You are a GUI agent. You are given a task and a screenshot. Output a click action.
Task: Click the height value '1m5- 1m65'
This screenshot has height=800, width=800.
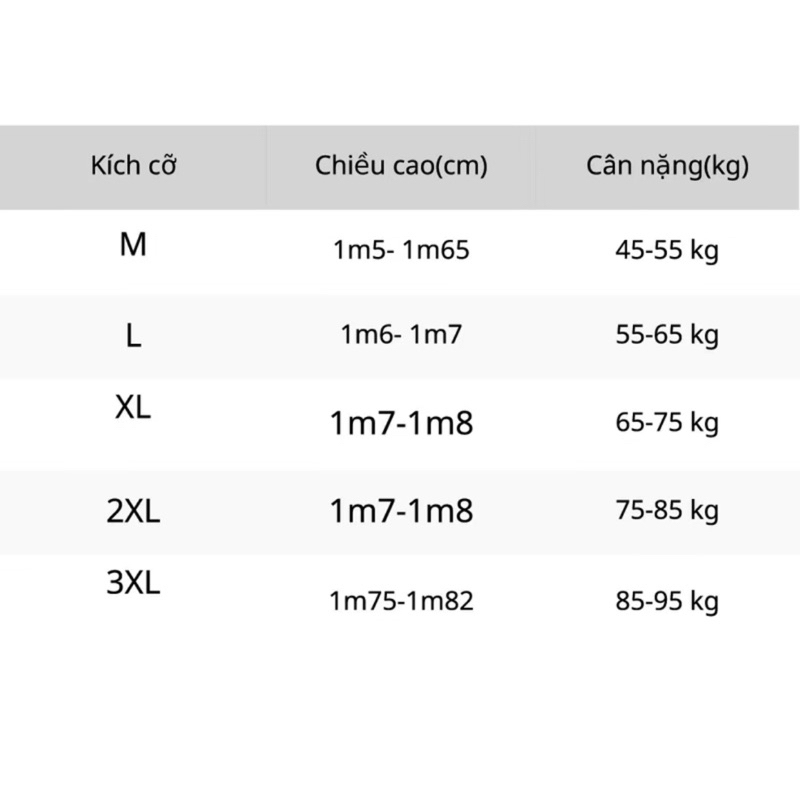401,250
